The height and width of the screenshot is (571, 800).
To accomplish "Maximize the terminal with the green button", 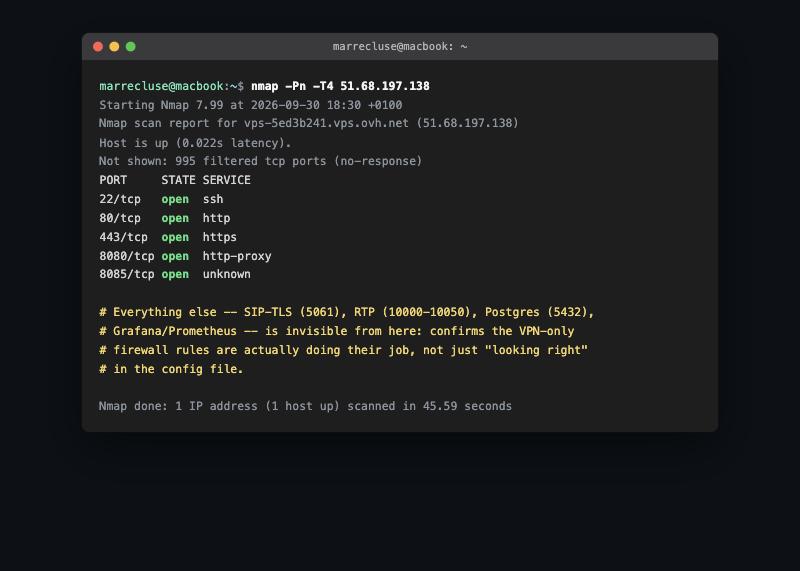I will [x=131, y=46].
